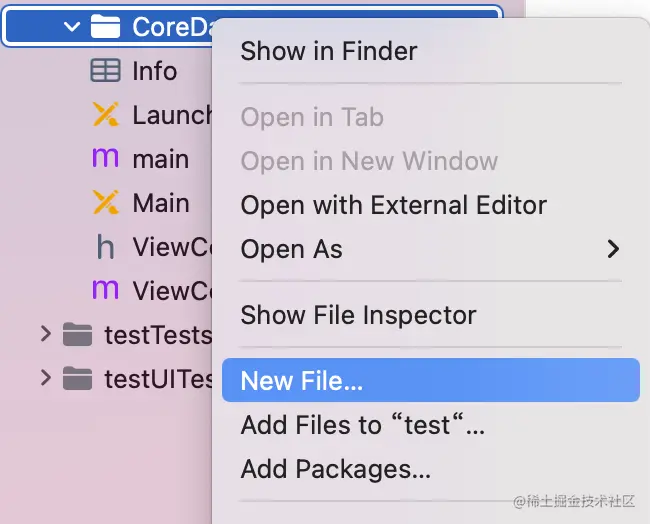Viewport: 650px width, 524px height.
Task: Click the ViewController header 'h' icon
Action: click(x=105, y=247)
